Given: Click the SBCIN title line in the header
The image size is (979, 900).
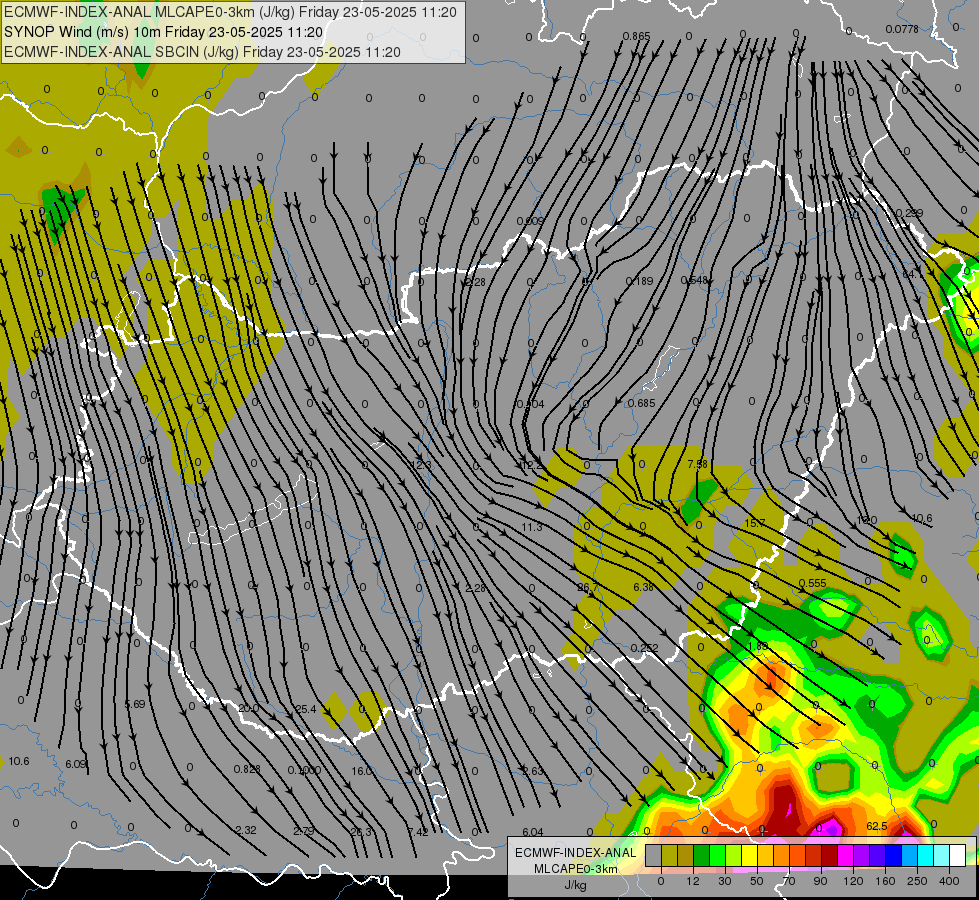Looking at the screenshot, I should 202,52.
